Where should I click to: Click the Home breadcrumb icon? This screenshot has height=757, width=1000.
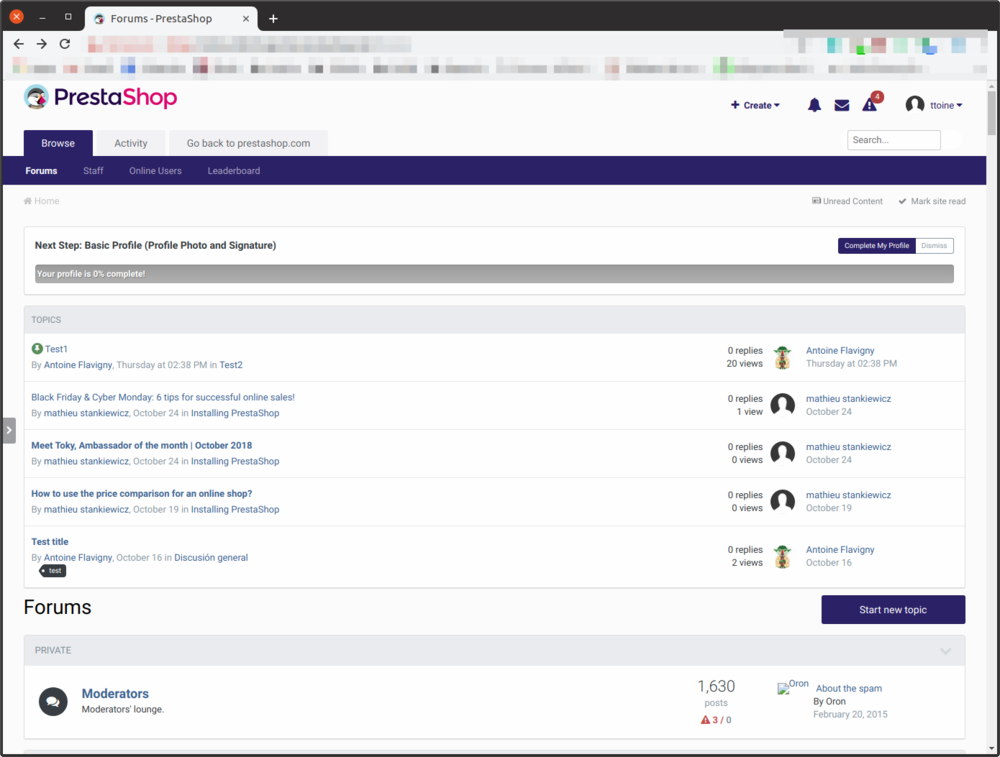click(x=27, y=201)
